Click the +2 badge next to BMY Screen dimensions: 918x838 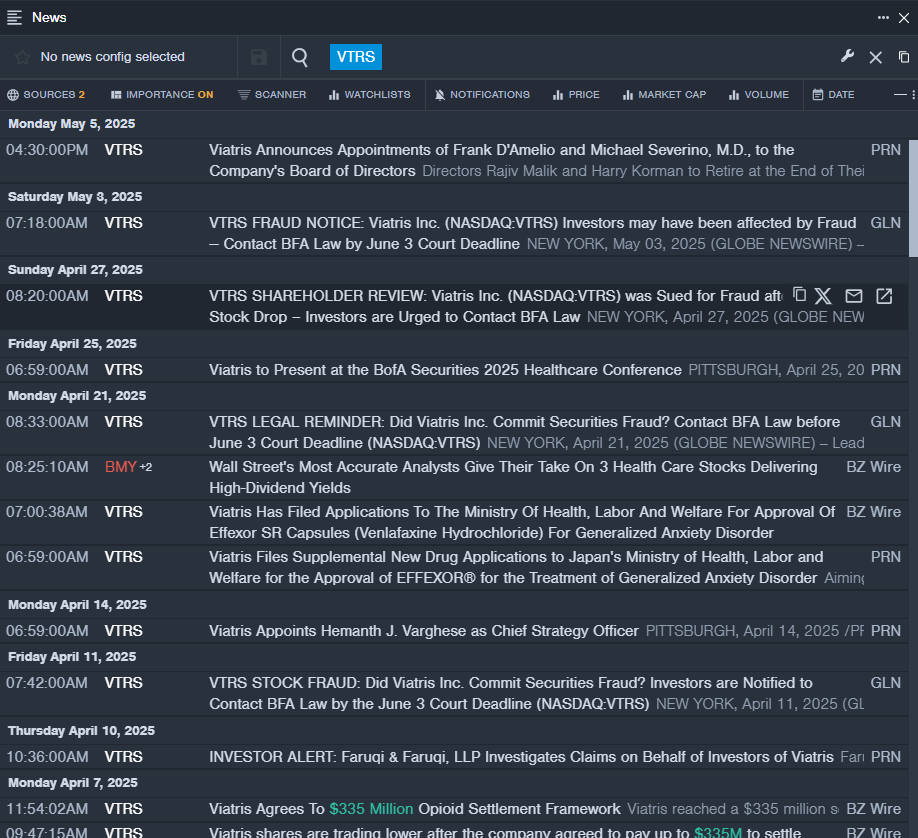pos(146,467)
